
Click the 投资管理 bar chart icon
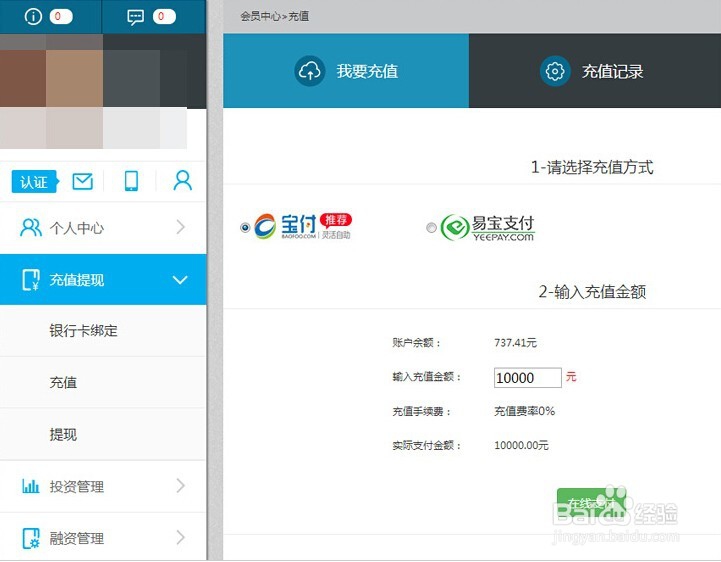[31, 486]
